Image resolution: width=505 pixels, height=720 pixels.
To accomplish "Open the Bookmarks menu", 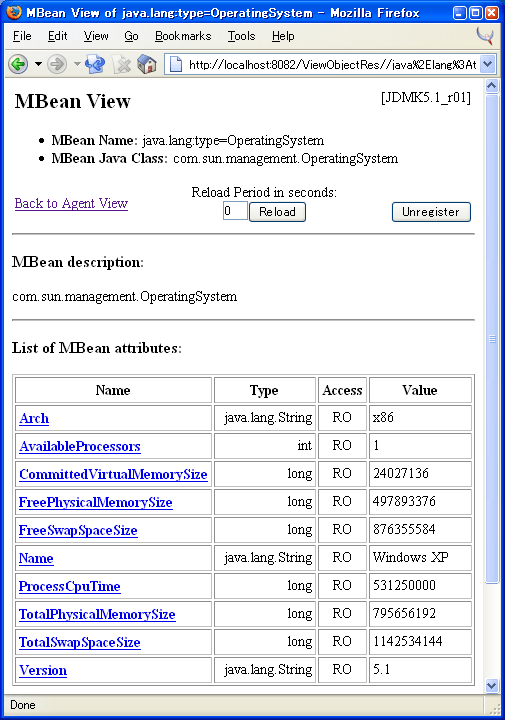I will [183, 36].
